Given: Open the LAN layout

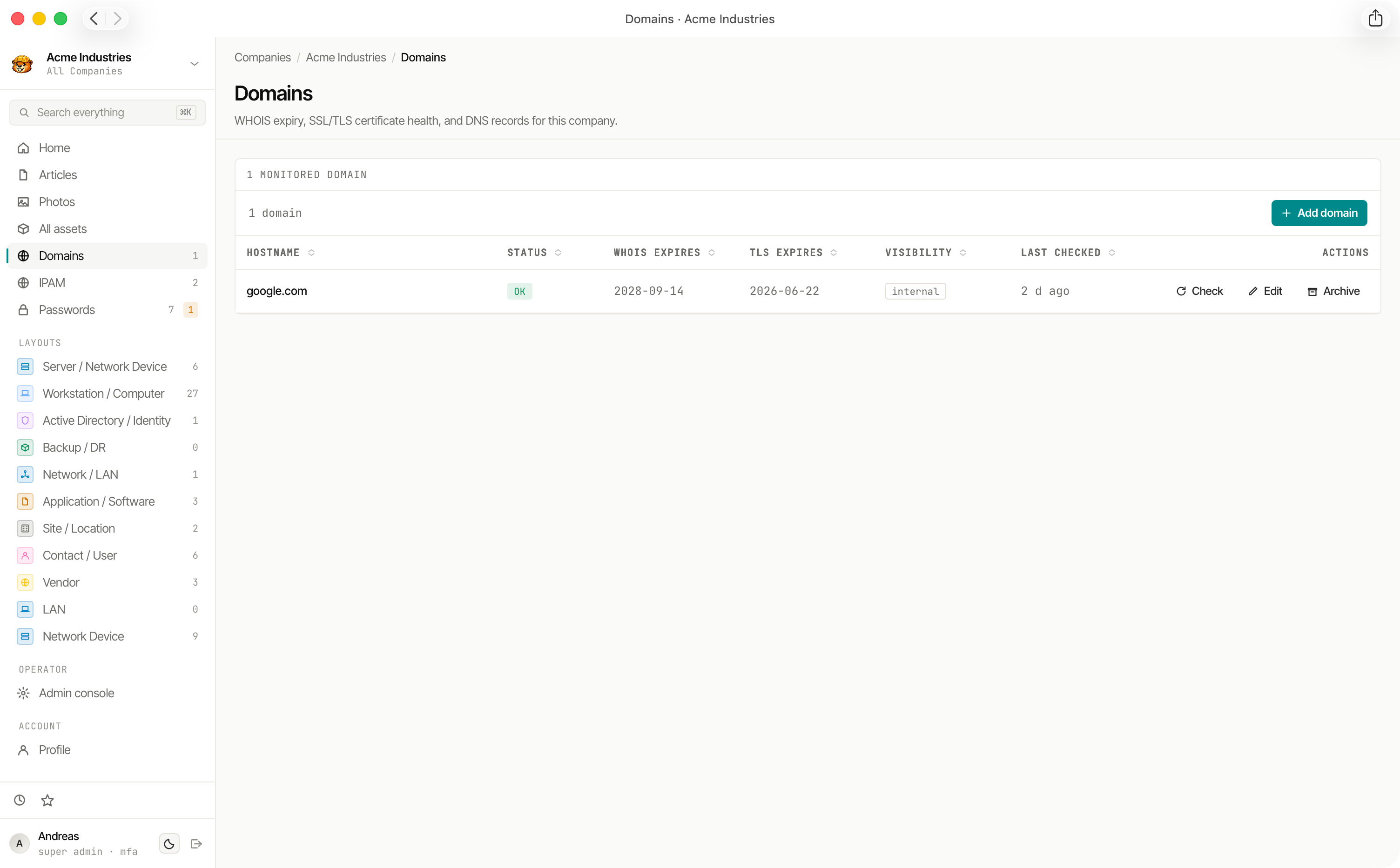Looking at the screenshot, I should pyautogui.click(x=108, y=610).
